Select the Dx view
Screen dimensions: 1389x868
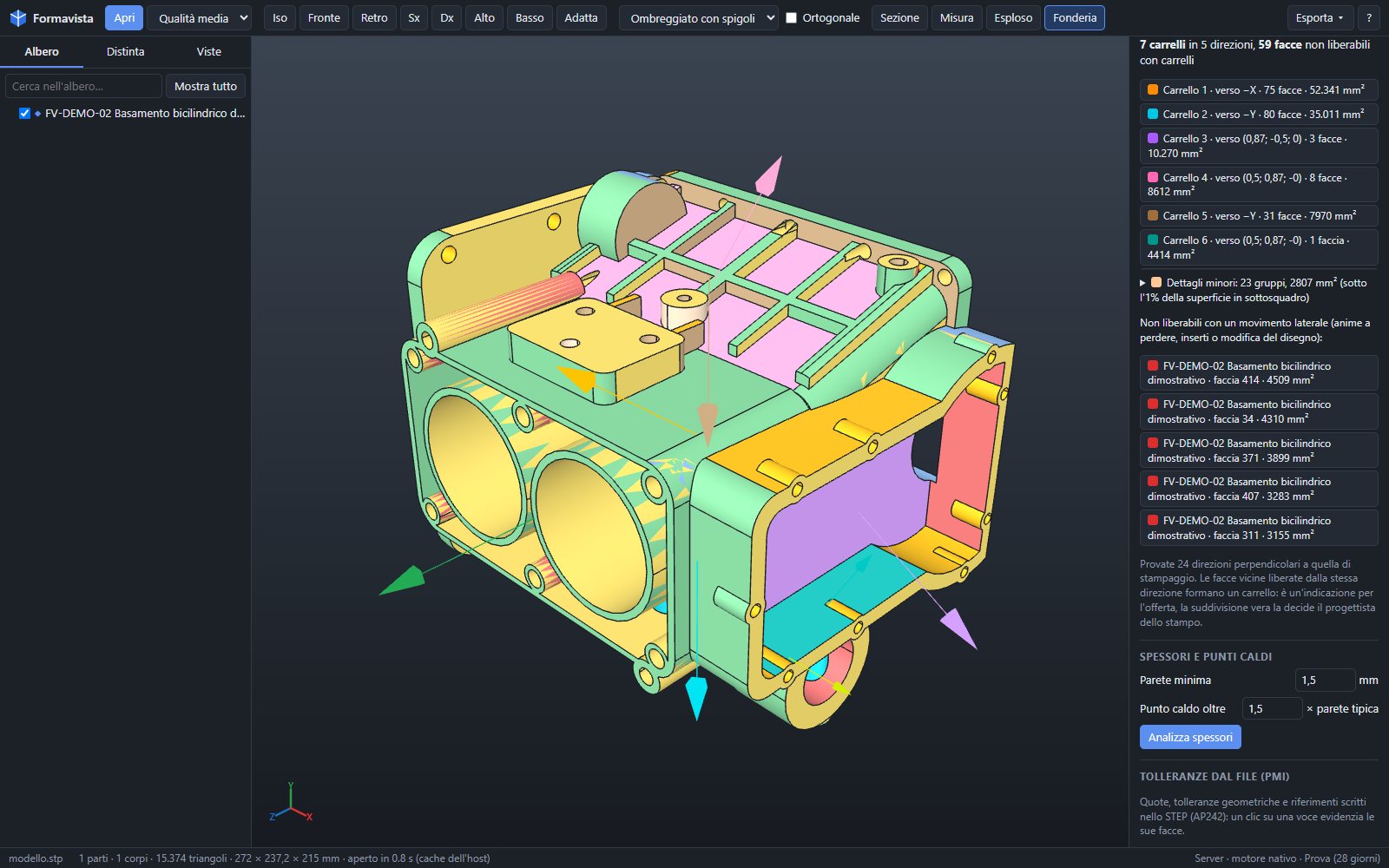(x=447, y=18)
